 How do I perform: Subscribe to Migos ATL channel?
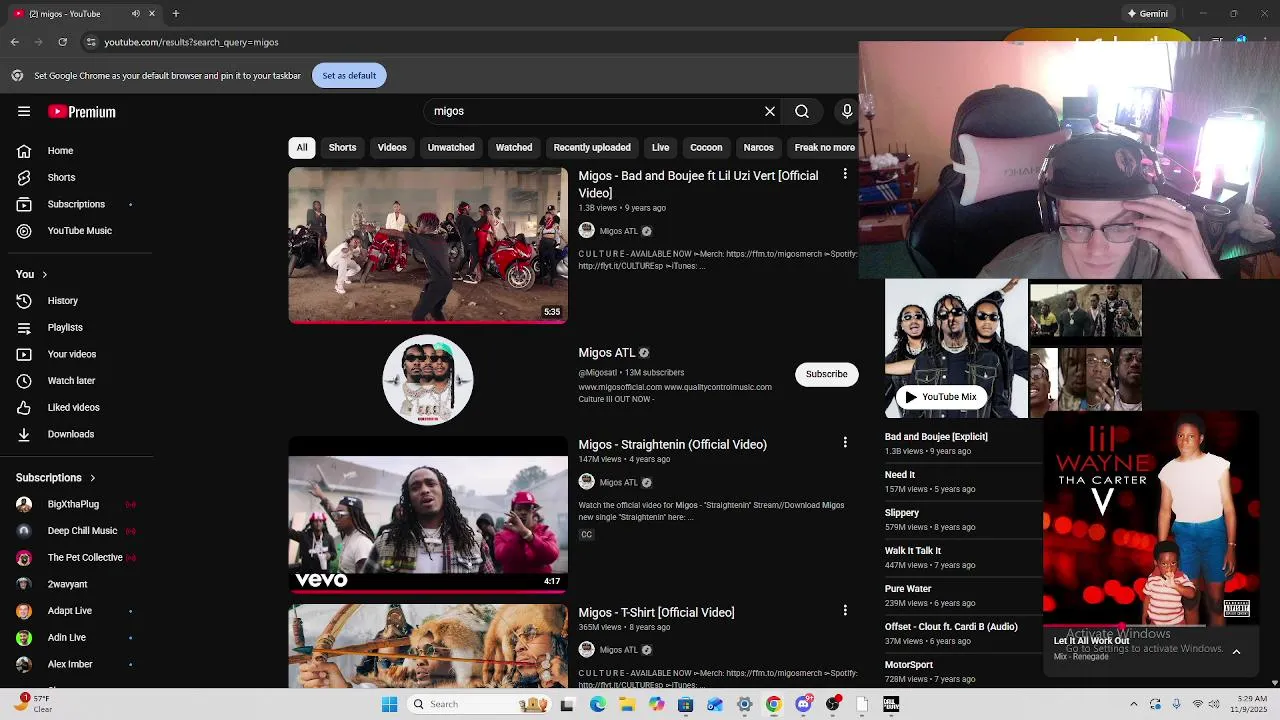(827, 374)
